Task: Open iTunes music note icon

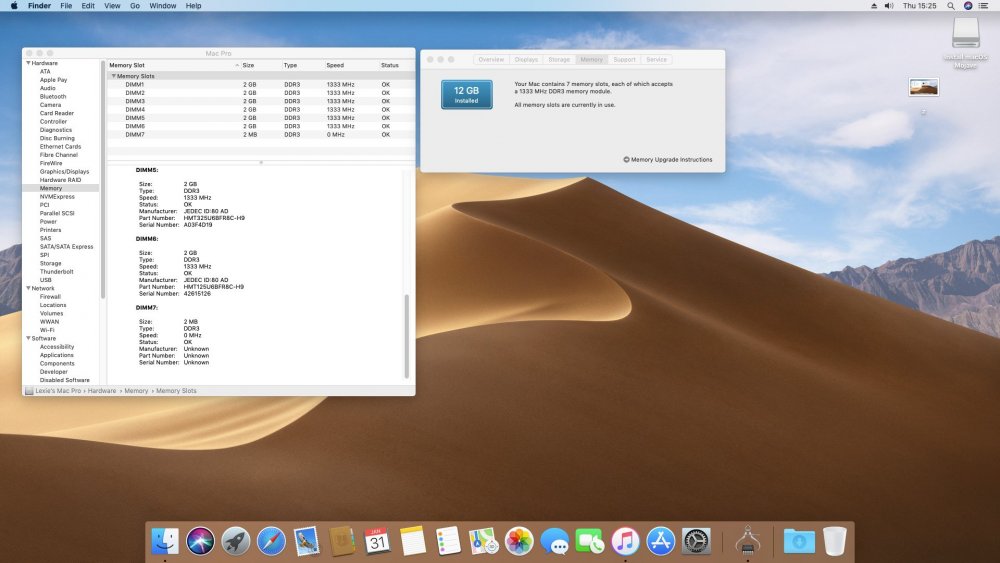Action: point(625,541)
